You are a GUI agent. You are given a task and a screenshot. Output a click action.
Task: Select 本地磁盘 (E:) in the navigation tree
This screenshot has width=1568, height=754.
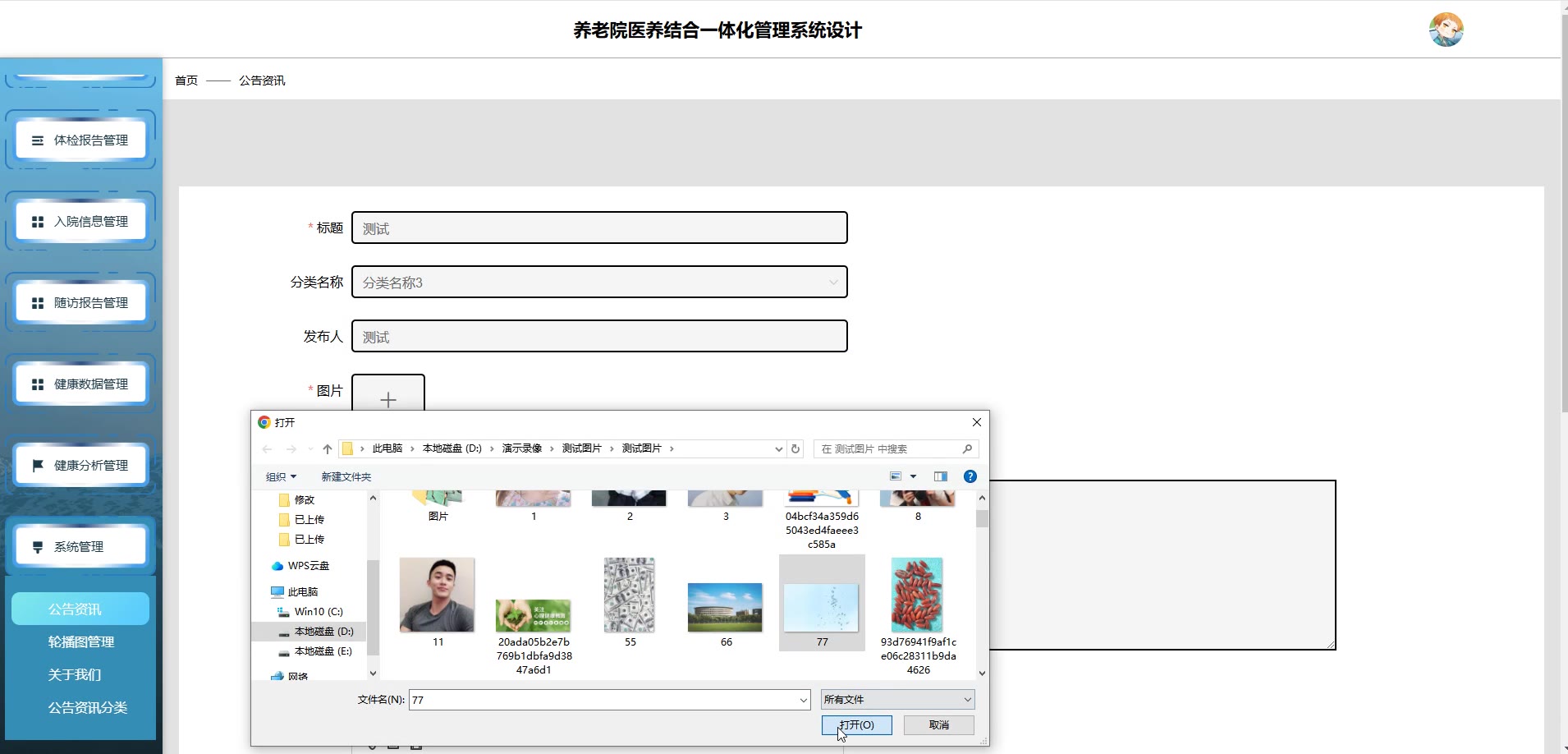point(323,651)
